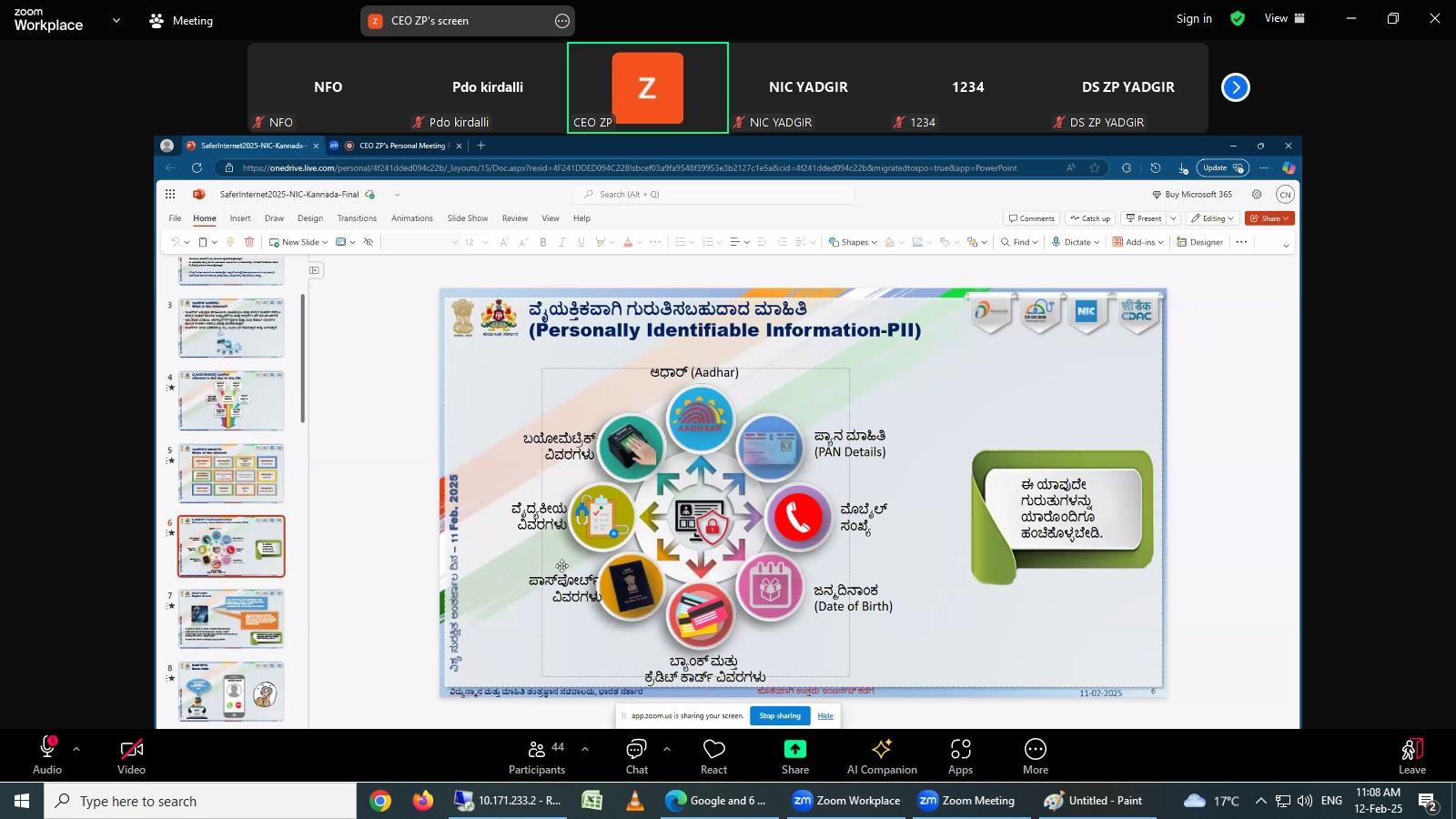Click the Dictate microphone button
The image size is (1456, 819).
1076,242
